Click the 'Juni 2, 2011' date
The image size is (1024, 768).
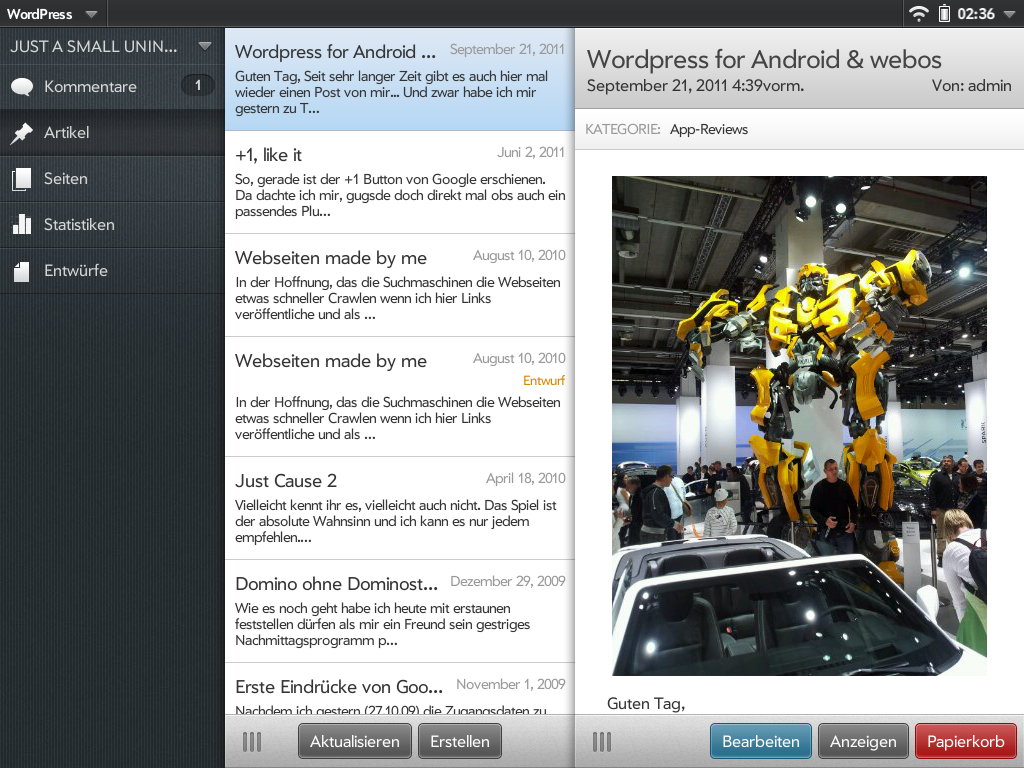click(x=530, y=152)
